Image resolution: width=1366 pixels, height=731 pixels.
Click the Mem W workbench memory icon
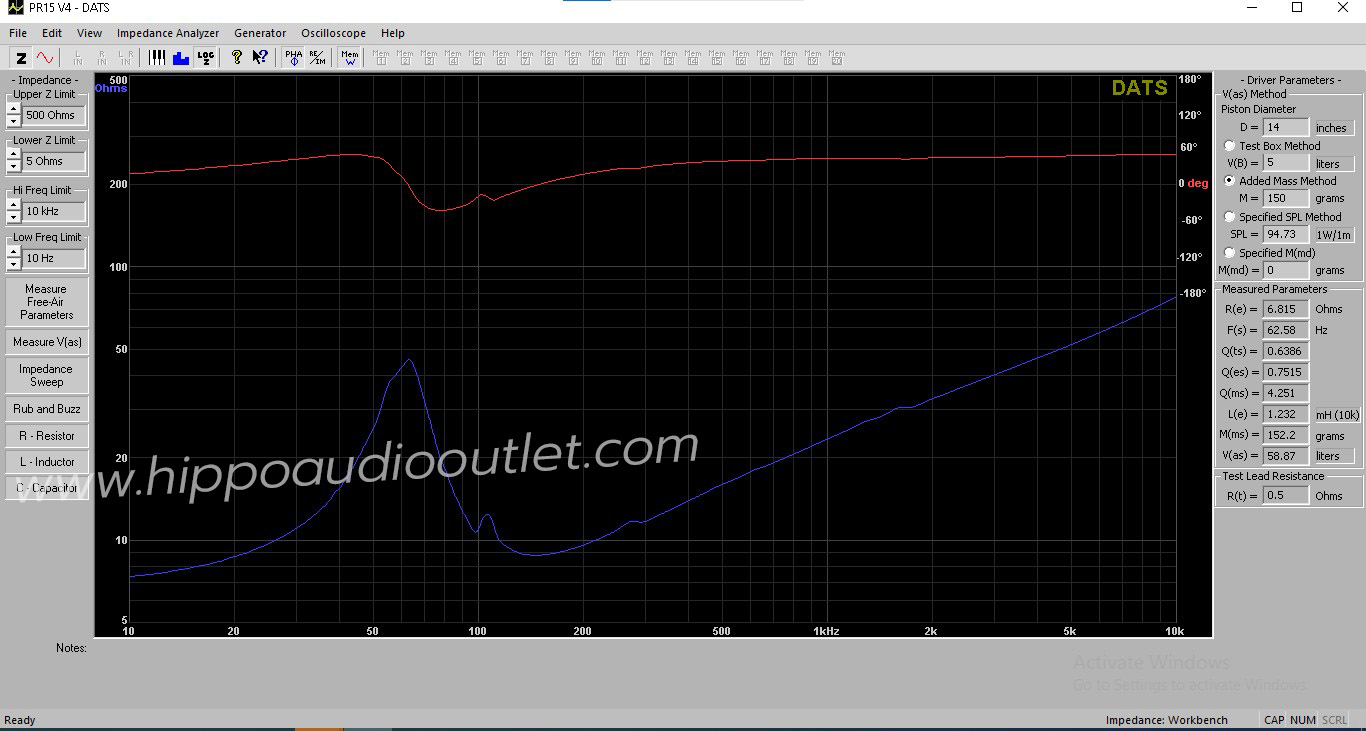click(x=350, y=58)
